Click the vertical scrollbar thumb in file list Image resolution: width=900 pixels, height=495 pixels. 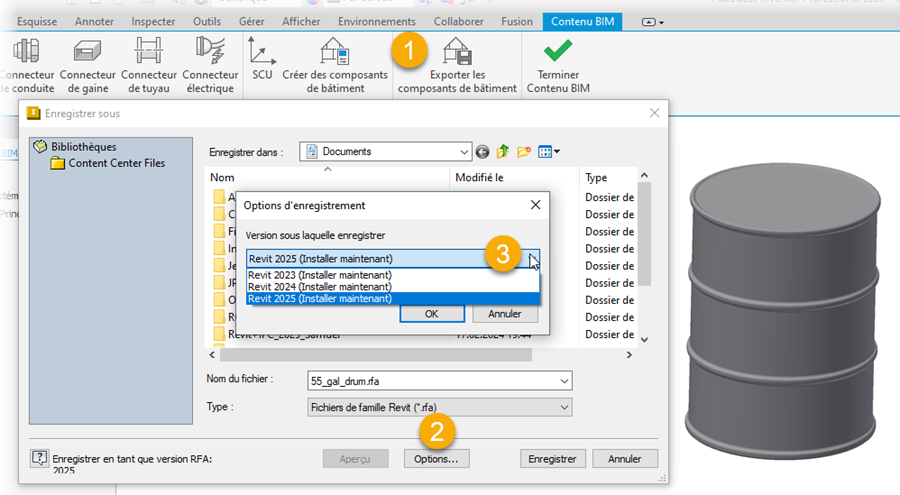[644, 234]
